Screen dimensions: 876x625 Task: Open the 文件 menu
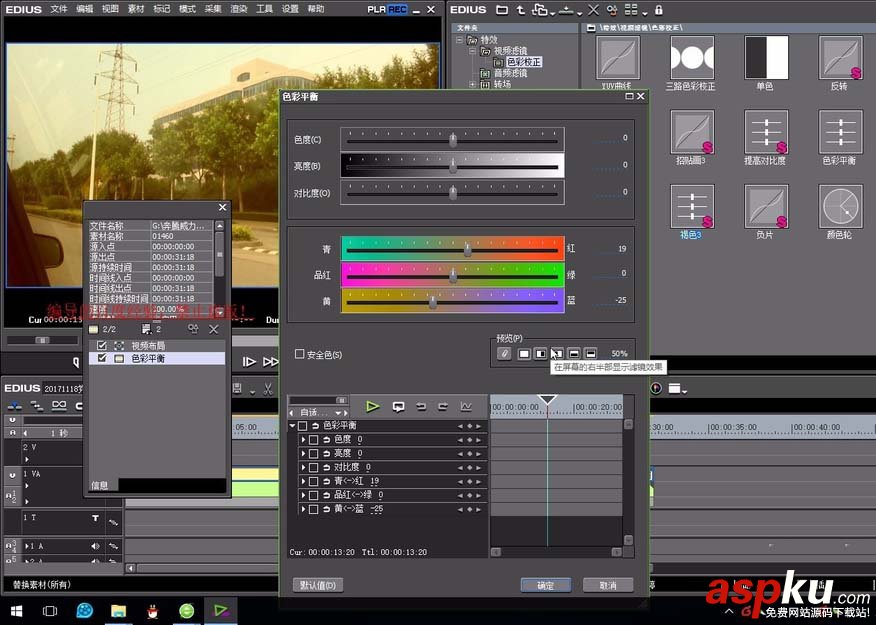(x=59, y=9)
